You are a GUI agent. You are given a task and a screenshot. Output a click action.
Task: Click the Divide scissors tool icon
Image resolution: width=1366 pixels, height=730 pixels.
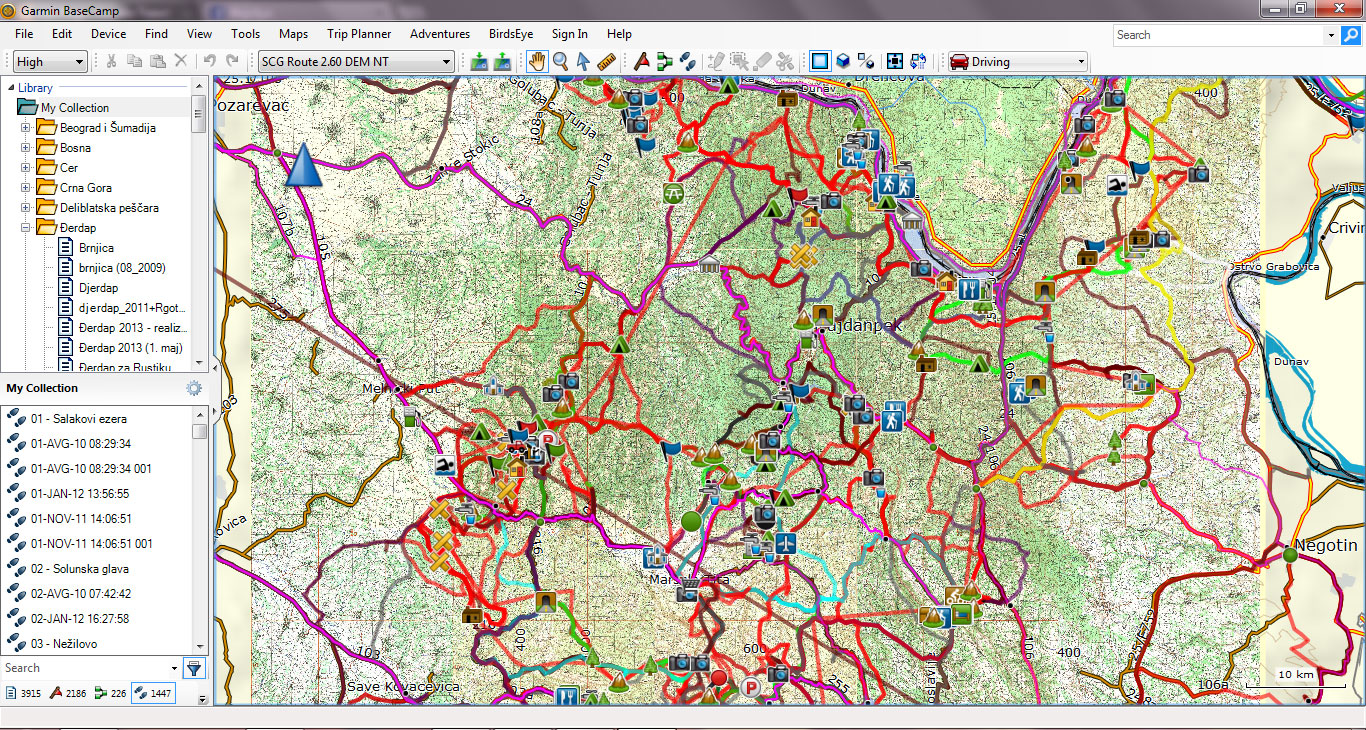pyautogui.click(x=784, y=62)
